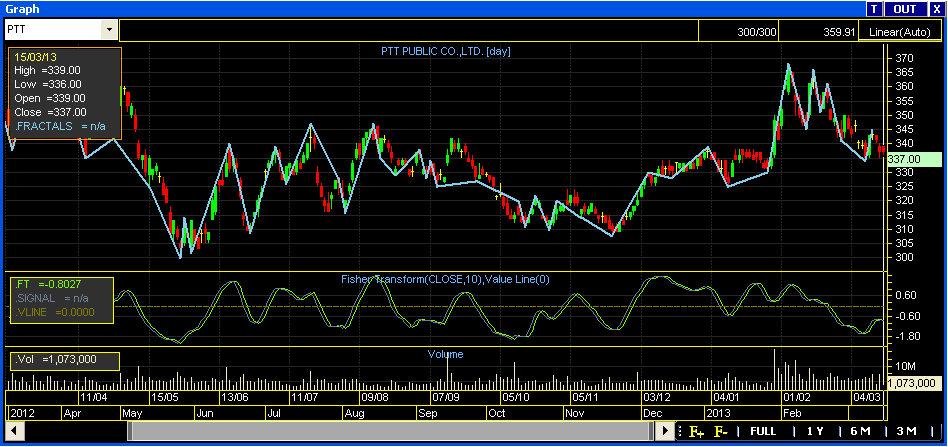Click the PTT symbol input field
The width and height of the screenshot is (948, 447).
coord(53,29)
